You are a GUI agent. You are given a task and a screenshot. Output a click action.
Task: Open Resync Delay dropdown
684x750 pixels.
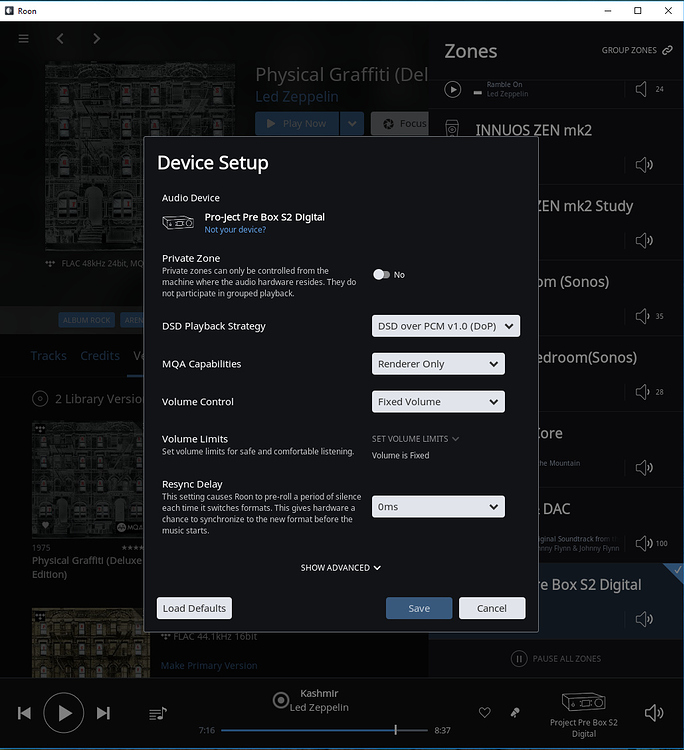coord(438,507)
